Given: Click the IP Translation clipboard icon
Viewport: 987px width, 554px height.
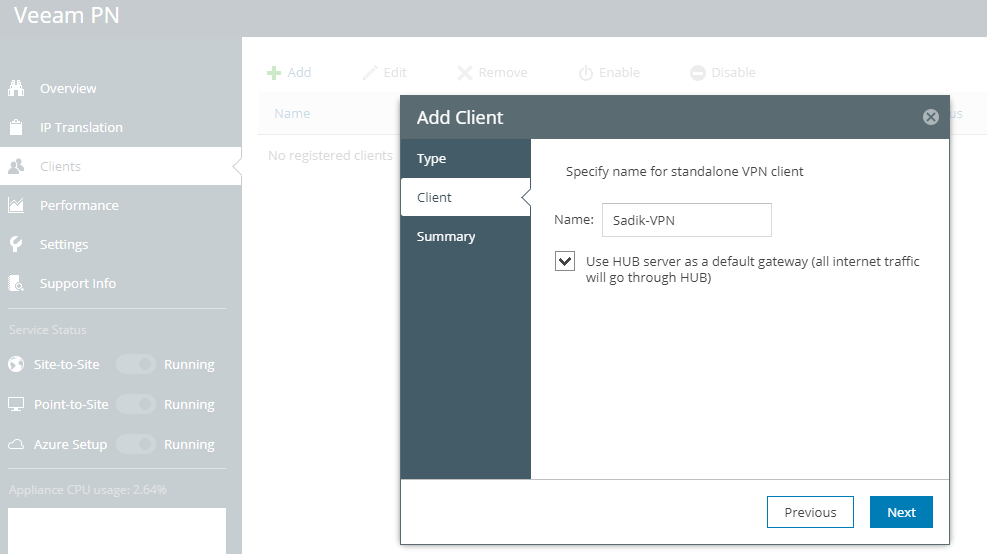Looking at the screenshot, I should pyautogui.click(x=16, y=127).
